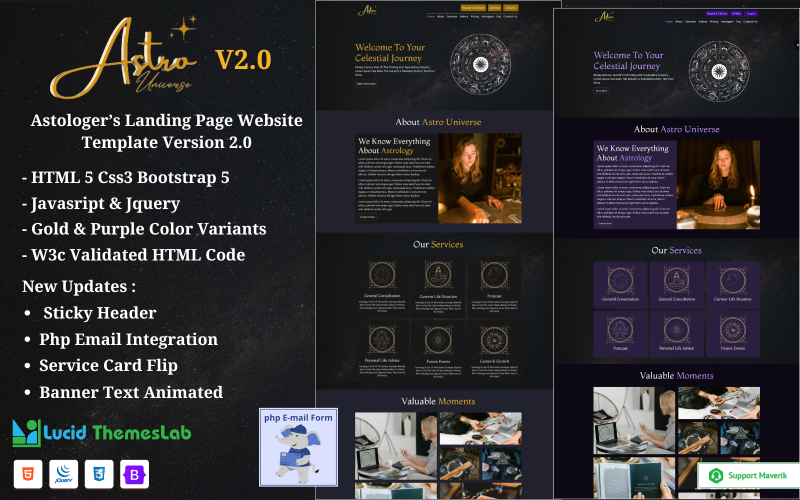Click the jQuery badge icon
This screenshot has height=500, width=800.
[61, 473]
